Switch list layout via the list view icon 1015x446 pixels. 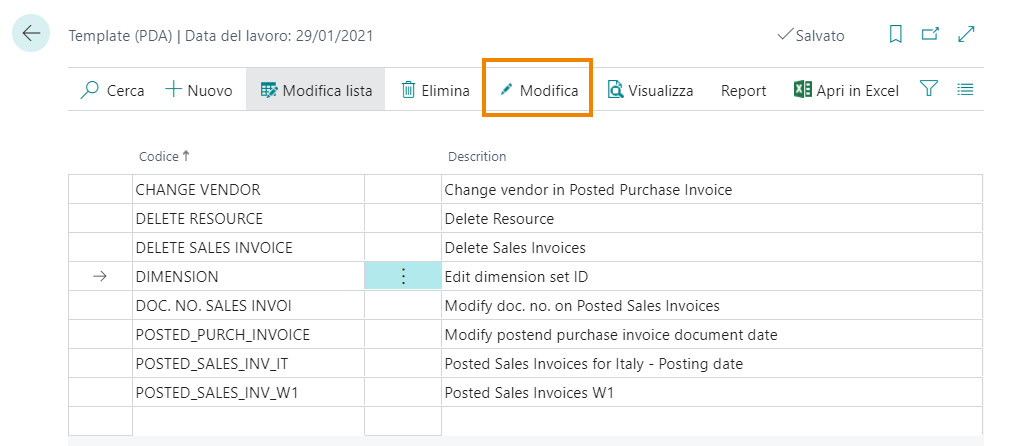coord(965,90)
